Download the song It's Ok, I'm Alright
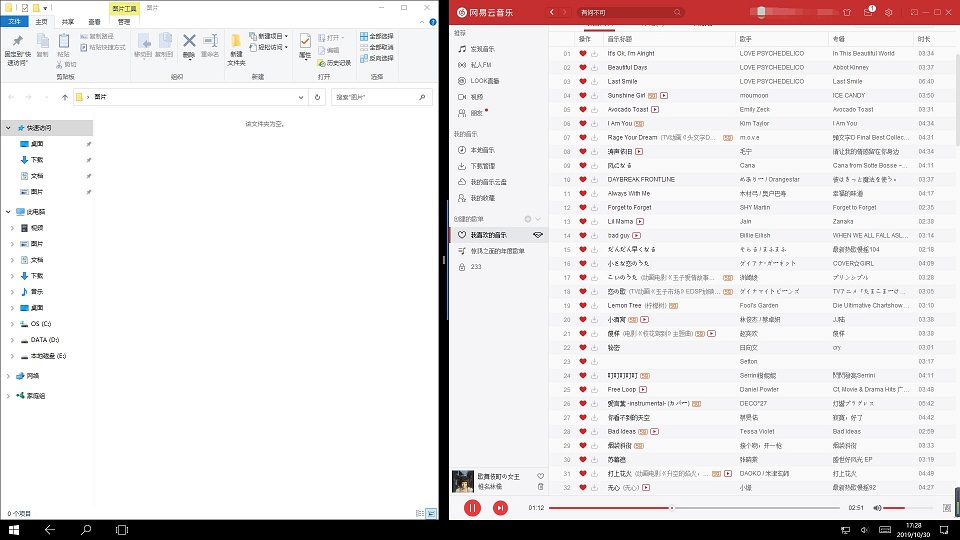This screenshot has width=960, height=540. (x=594, y=53)
